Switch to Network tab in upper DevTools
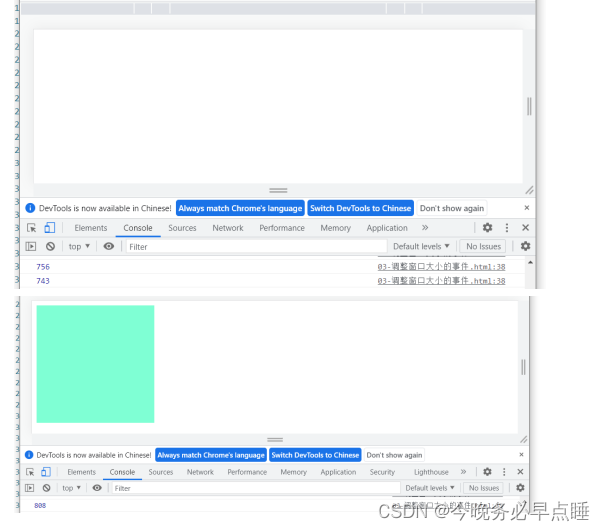The width and height of the screenshot is (605, 531). point(228,228)
